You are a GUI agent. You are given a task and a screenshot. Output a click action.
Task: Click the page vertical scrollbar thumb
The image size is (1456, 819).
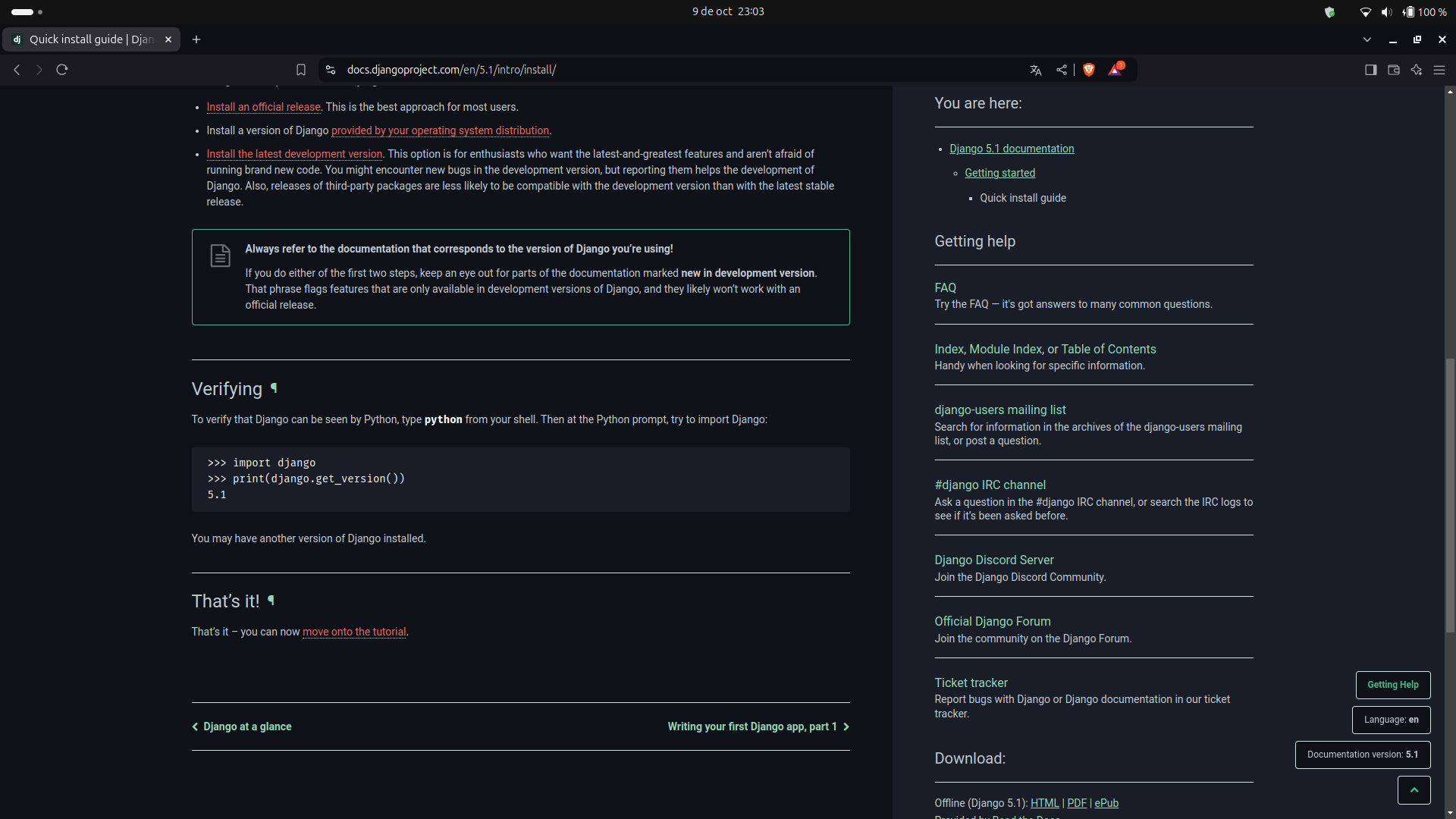[x=1450, y=494]
